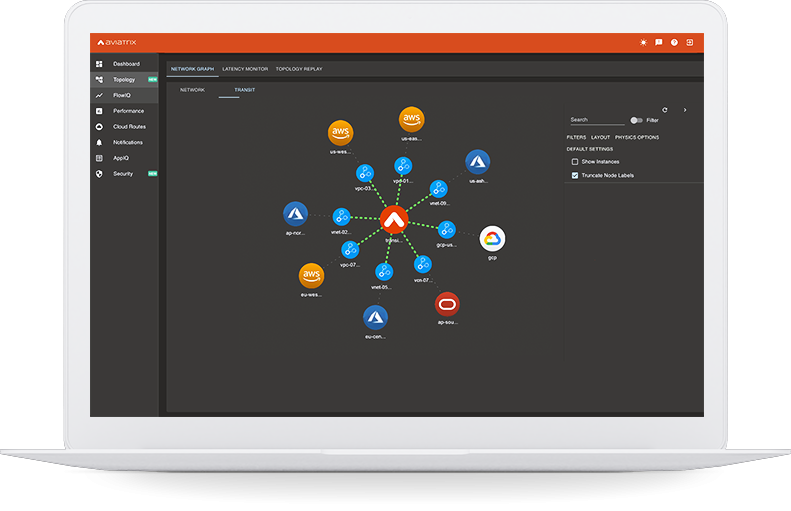
Task: Toggle the Filter switch
Action: (x=637, y=121)
